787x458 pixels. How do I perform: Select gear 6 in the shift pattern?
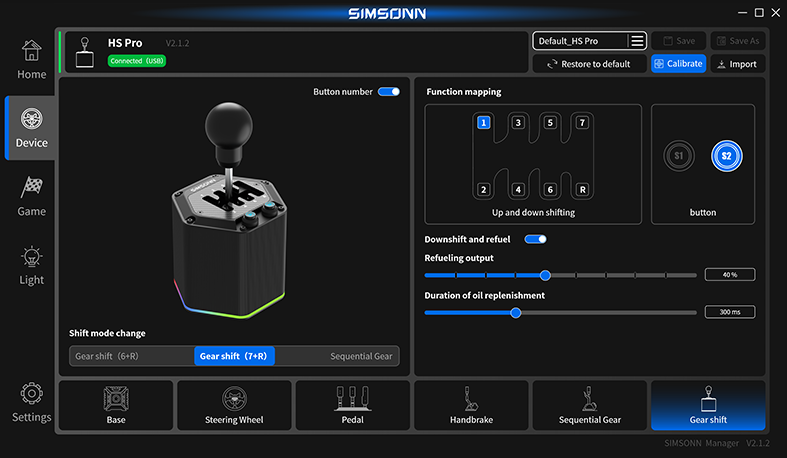coord(550,190)
